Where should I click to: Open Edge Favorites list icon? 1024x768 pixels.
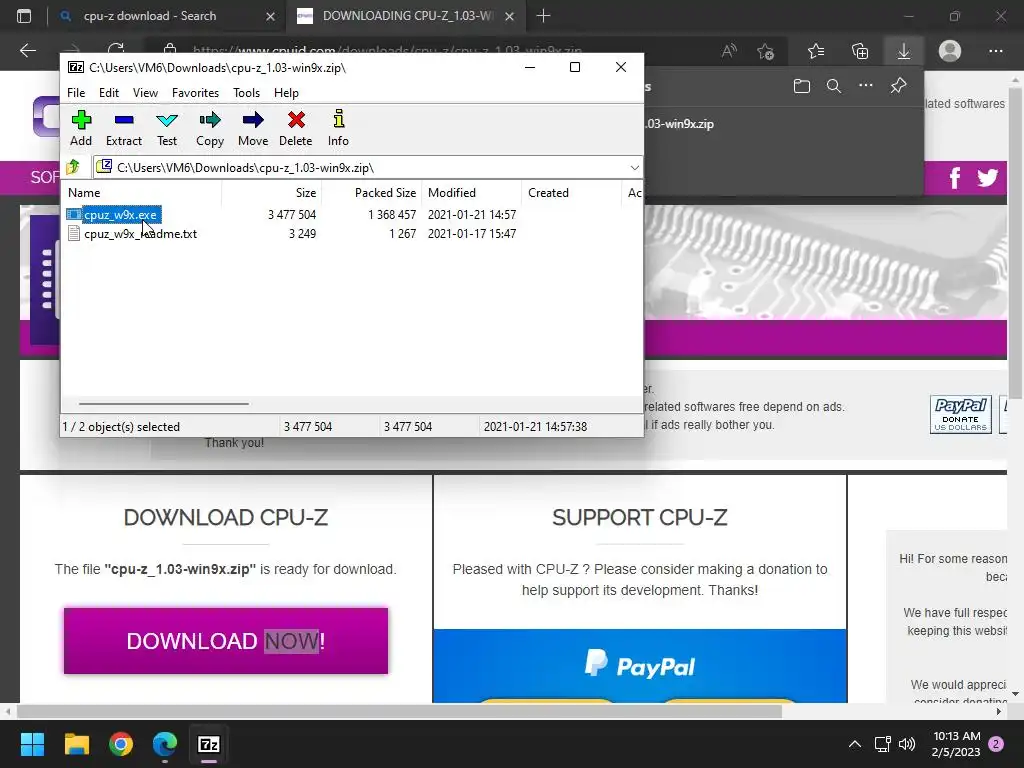tap(816, 51)
